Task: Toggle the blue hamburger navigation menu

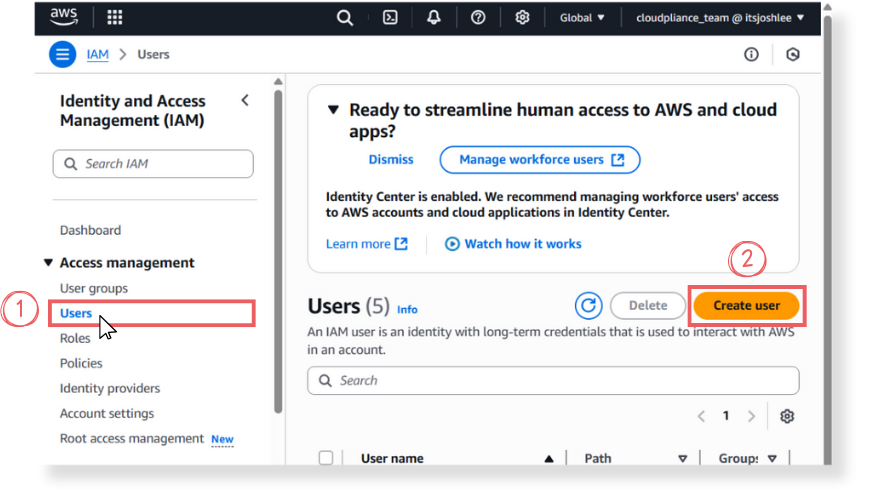Action: [x=62, y=54]
